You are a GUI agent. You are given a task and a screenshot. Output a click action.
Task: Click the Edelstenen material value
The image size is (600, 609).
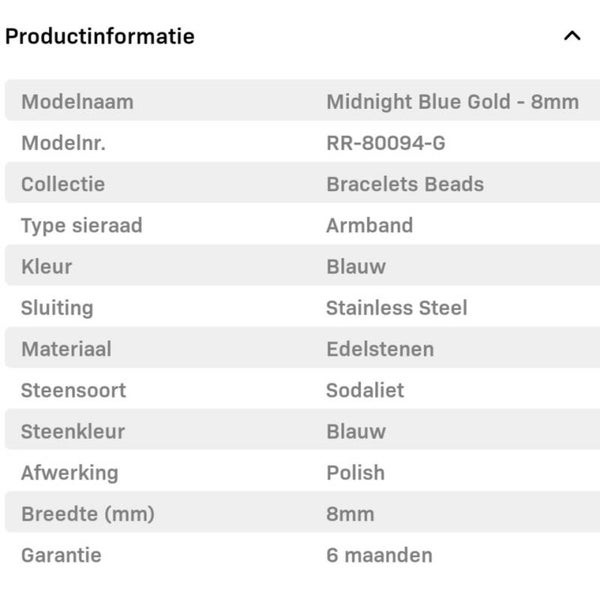click(379, 349)
